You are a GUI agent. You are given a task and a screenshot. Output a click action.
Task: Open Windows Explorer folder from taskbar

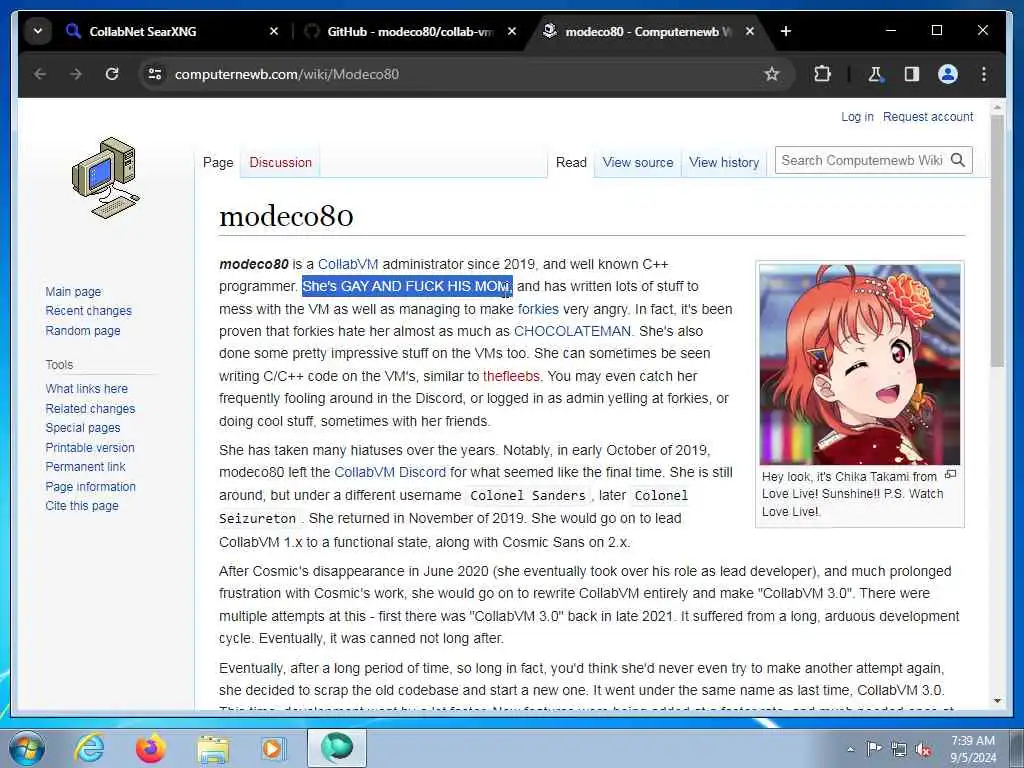(x=213, y=748)
